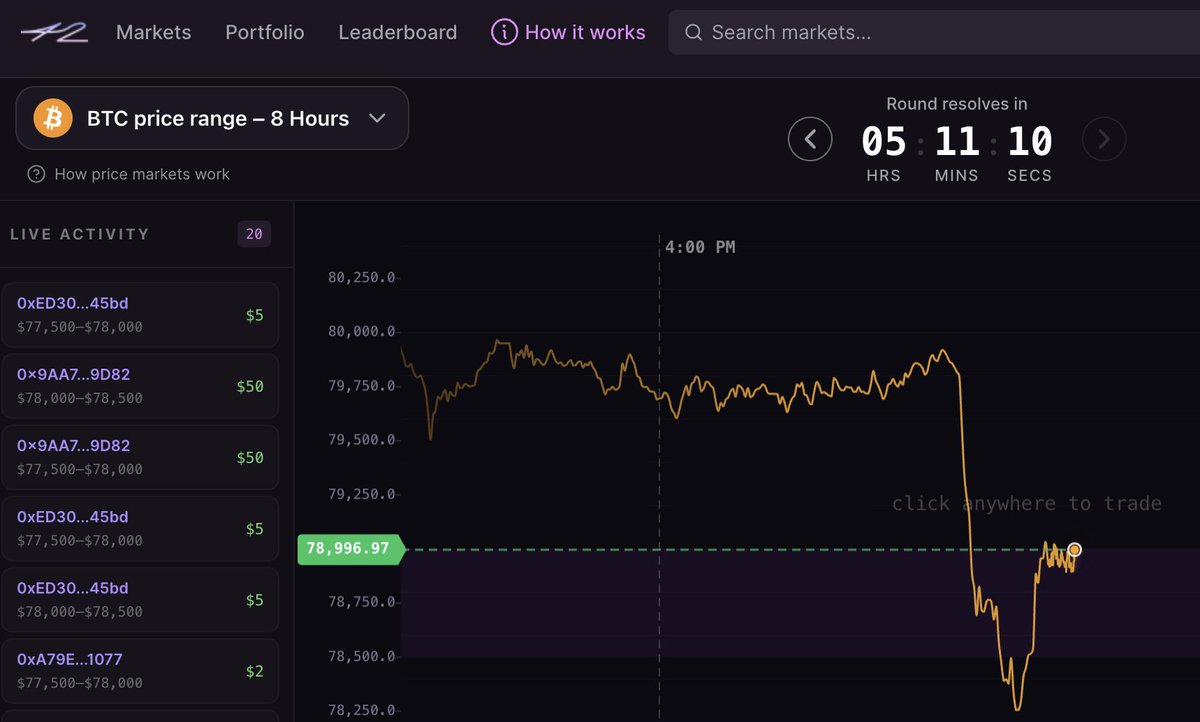
Task: Go to next round arrow
Action: 1104,139
